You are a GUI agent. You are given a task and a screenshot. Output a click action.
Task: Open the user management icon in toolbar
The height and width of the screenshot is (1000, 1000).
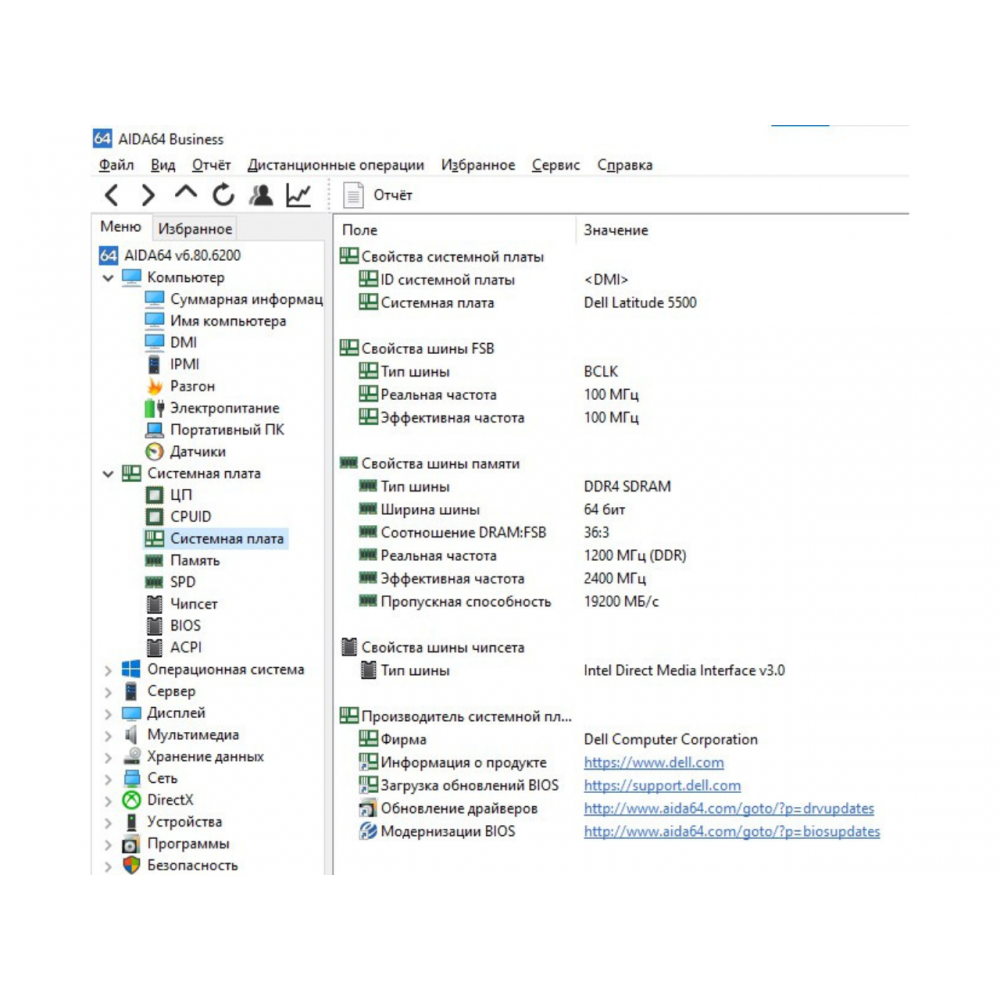pos(261,195)
